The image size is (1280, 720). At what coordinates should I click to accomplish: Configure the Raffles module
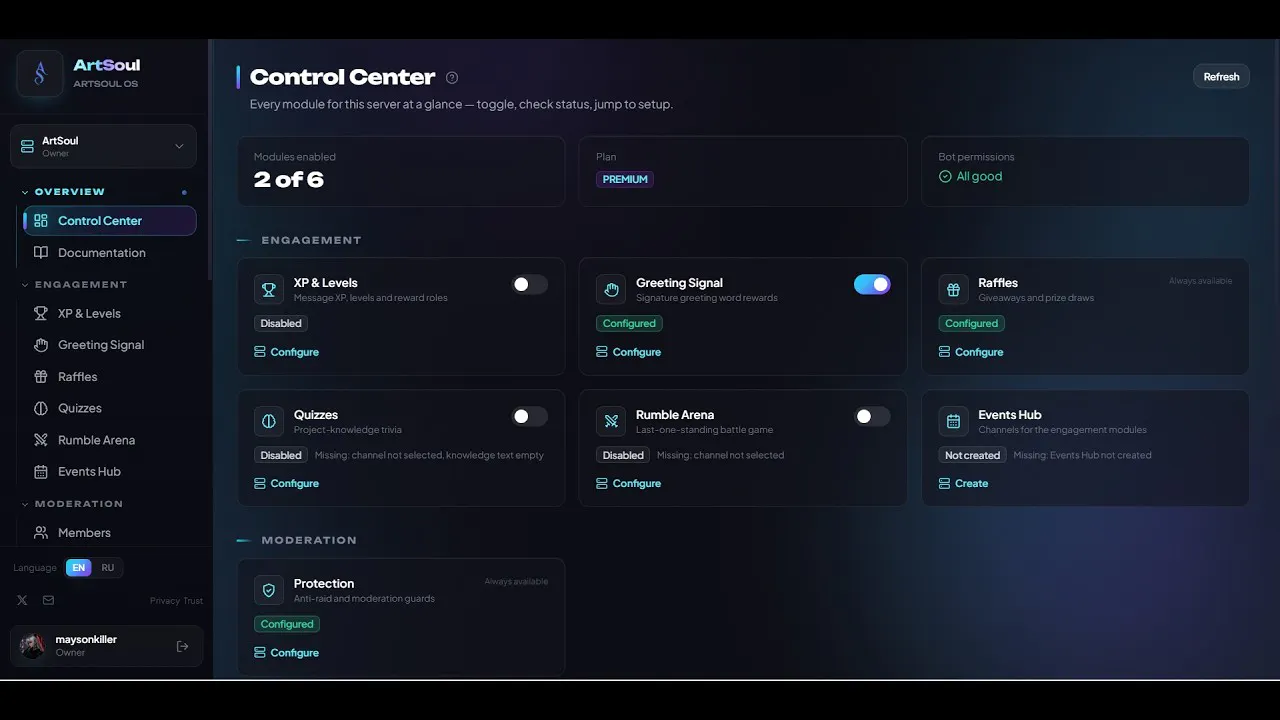970,352
